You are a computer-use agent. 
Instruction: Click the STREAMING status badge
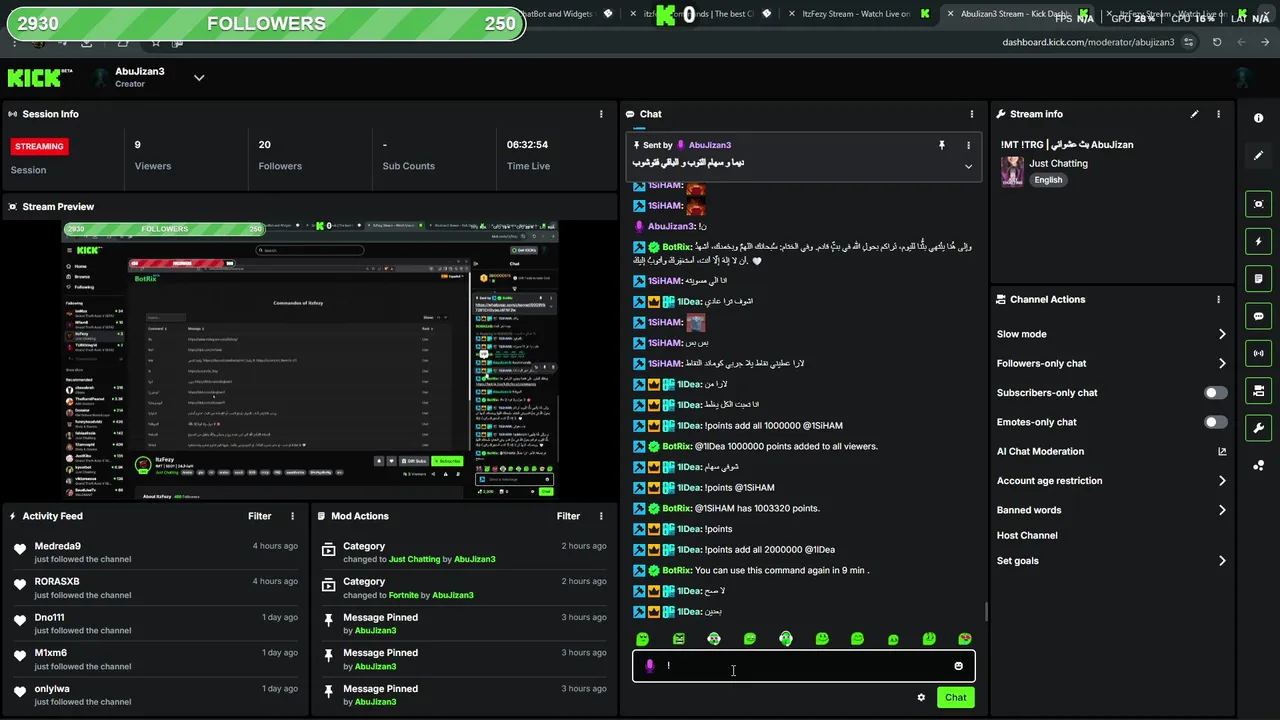(39, 146)
